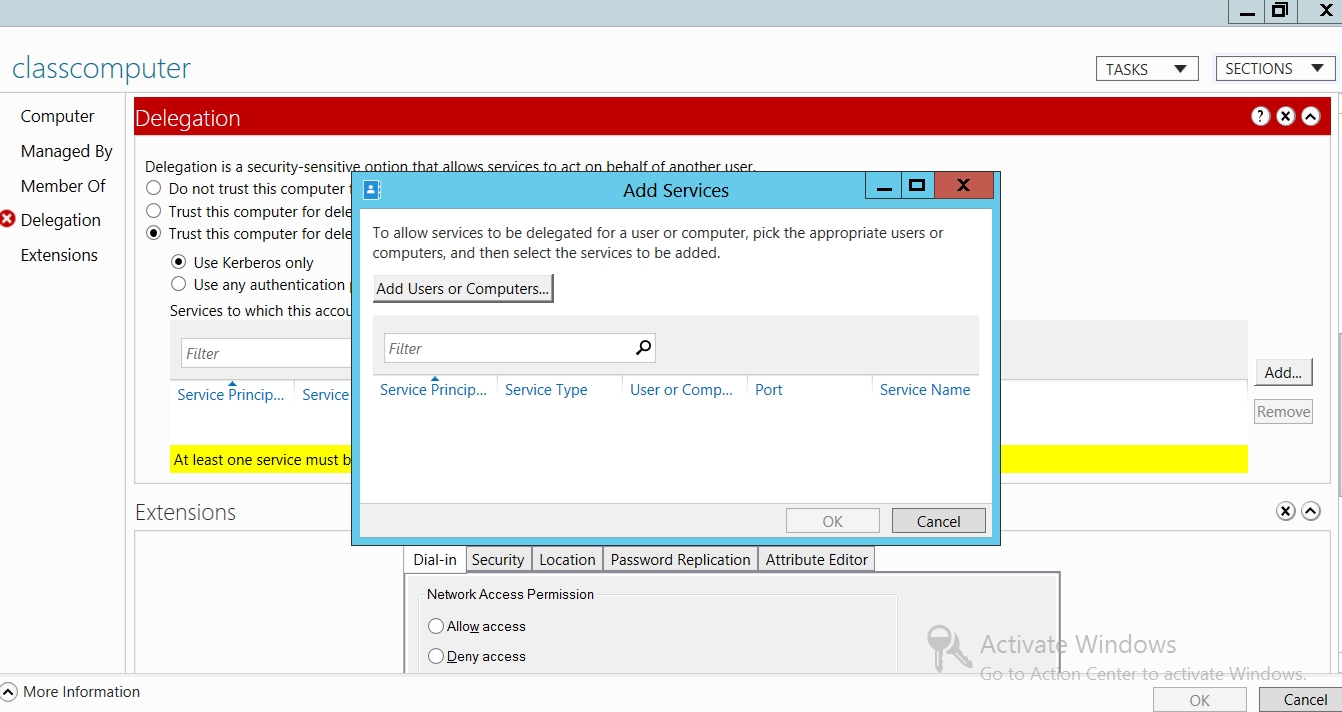This screenshot has width=1342, height=712.
Task: Click the Add Services dialog title icon
Action: click(x=372, y=190)
